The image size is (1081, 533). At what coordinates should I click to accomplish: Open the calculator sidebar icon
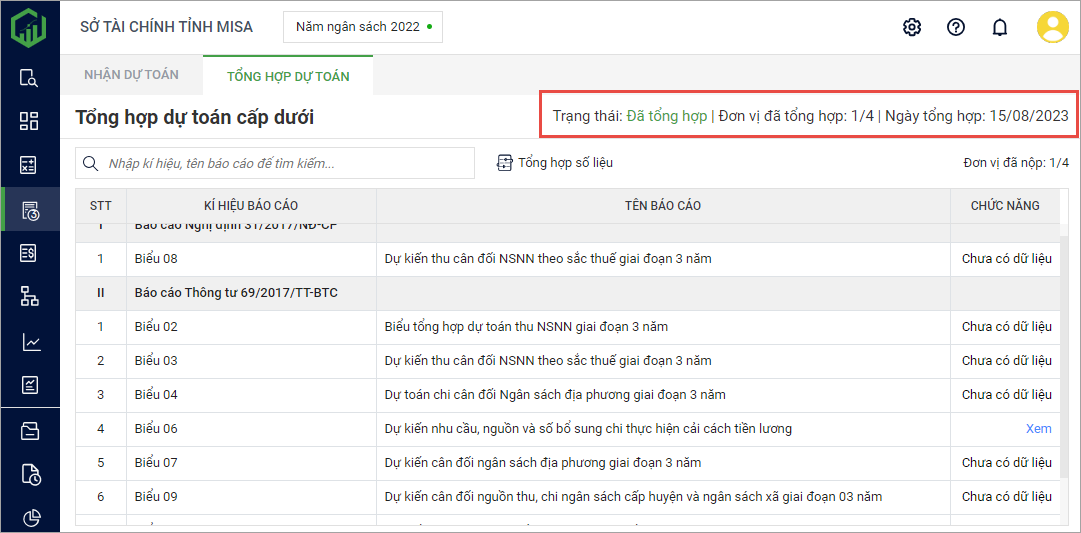pos(29,165)
